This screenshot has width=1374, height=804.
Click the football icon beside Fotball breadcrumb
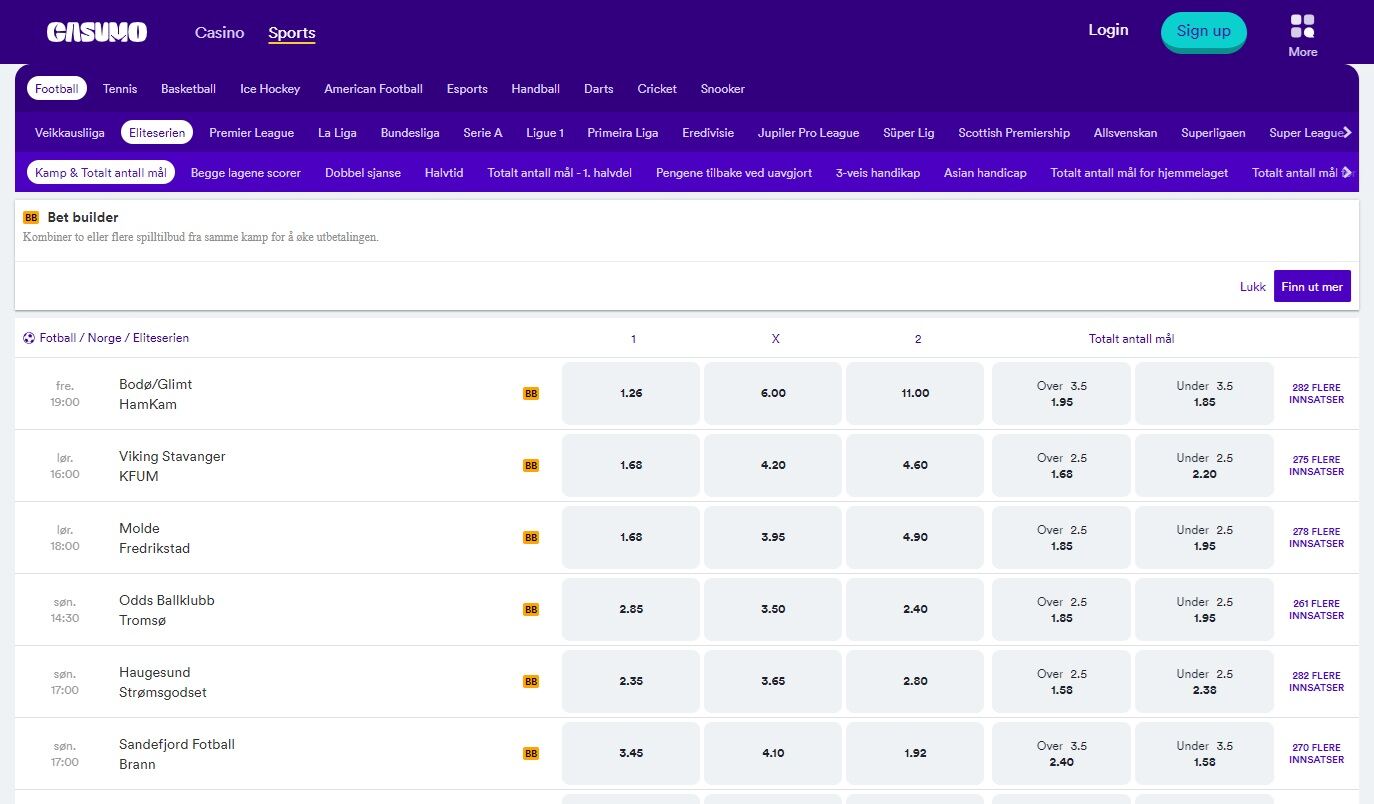click(29, 338)
